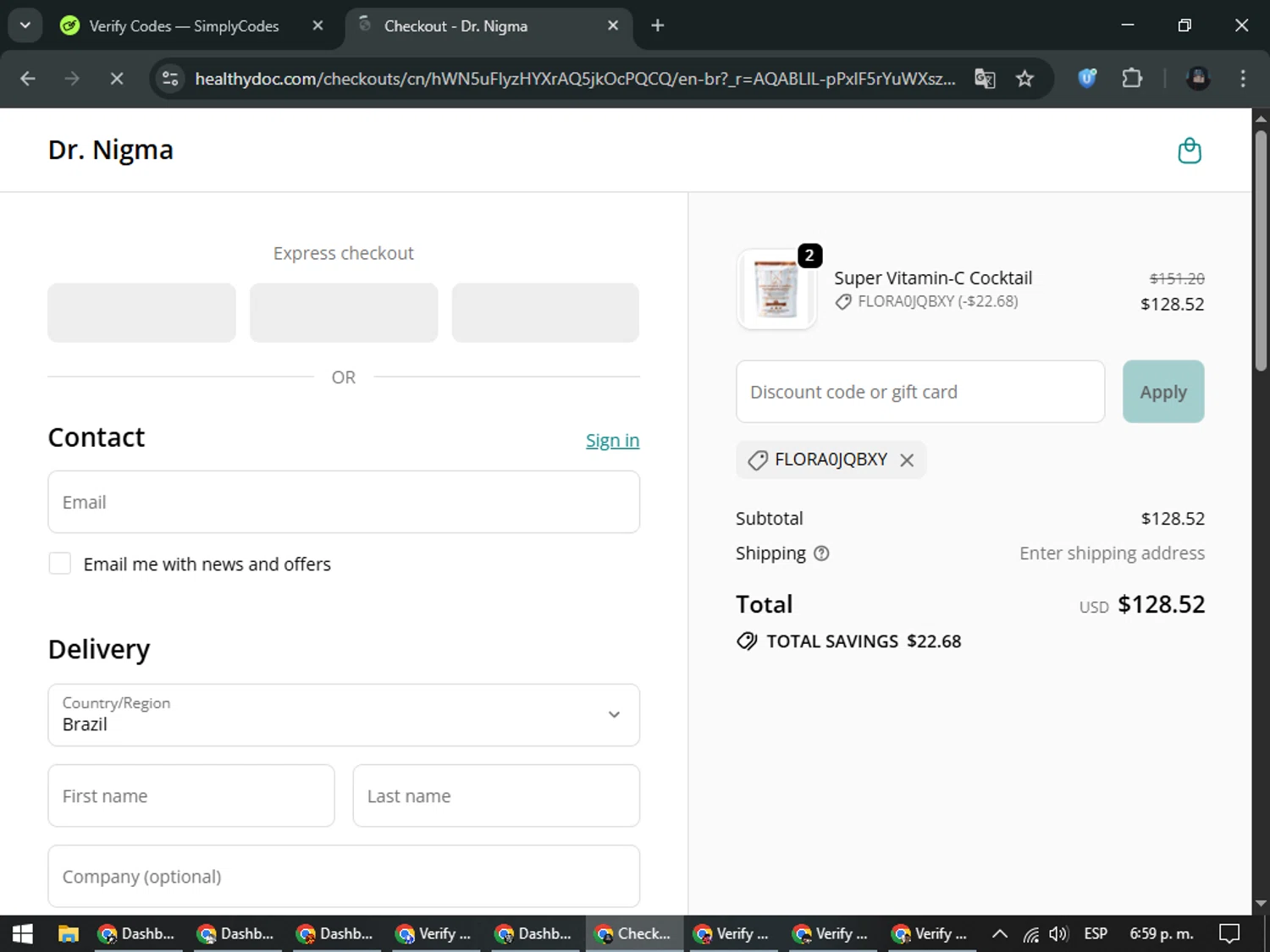The width and height of the screenshot is (1270, 952).
Task: Open the extensions puzzle icon
Action: click(x=1132, y=79)
